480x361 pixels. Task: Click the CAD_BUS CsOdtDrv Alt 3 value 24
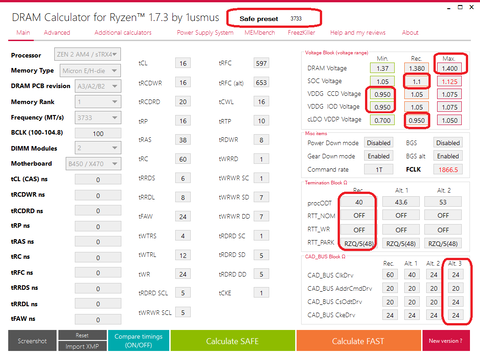click(x=456, y=302)
